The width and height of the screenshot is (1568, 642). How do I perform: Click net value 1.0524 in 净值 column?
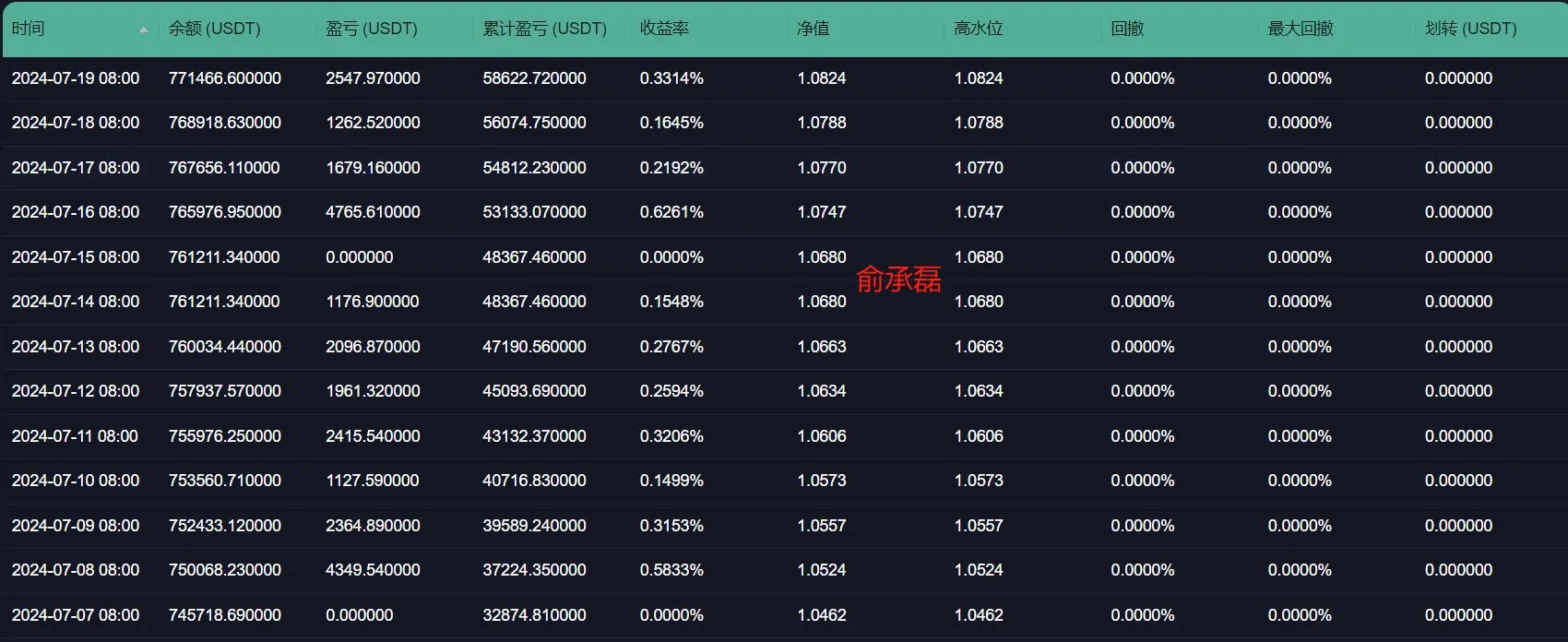pos(822,570)
